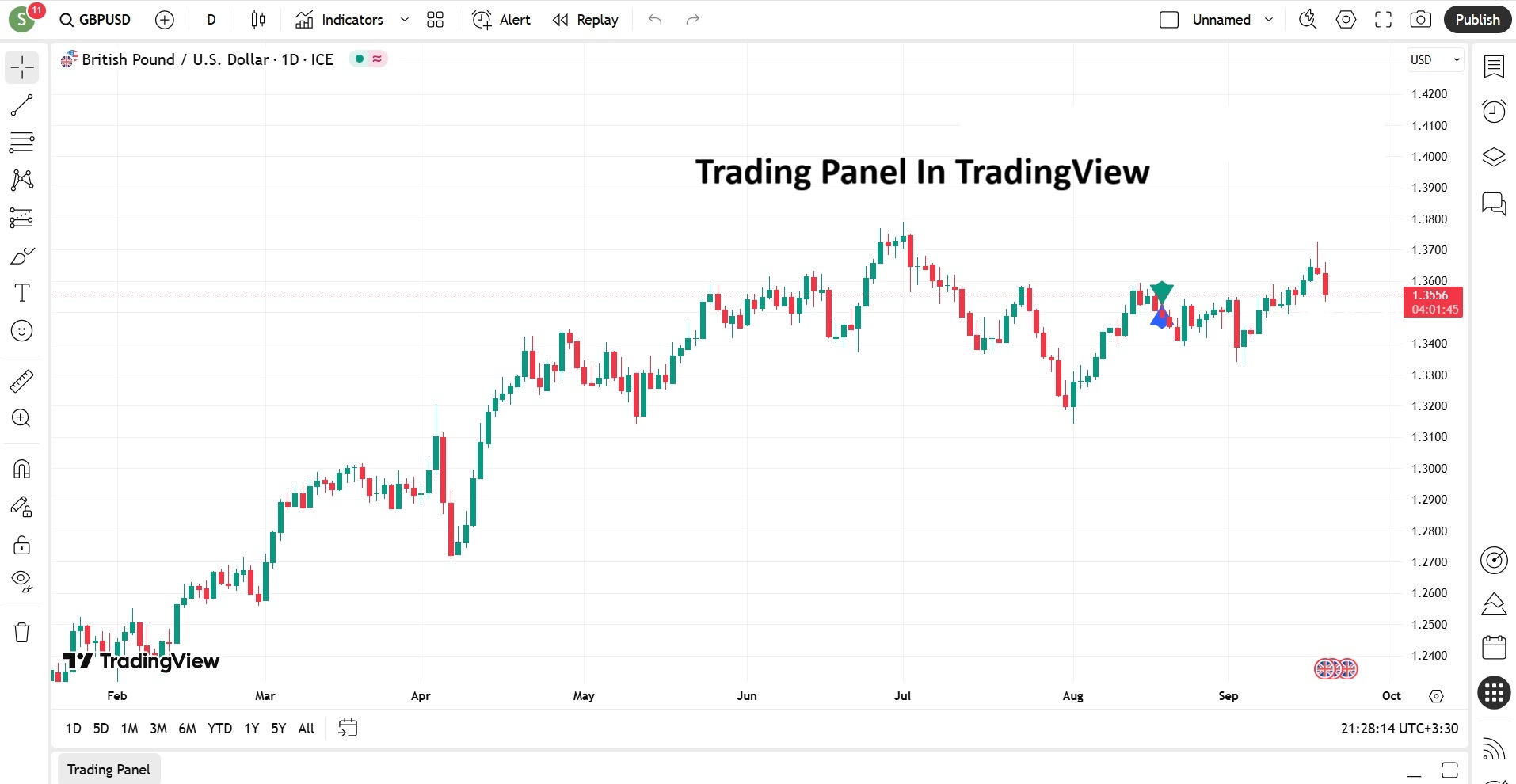Screen dimensions: 1516x784
Task: Click the Publish button
Action: point(1476,19)
